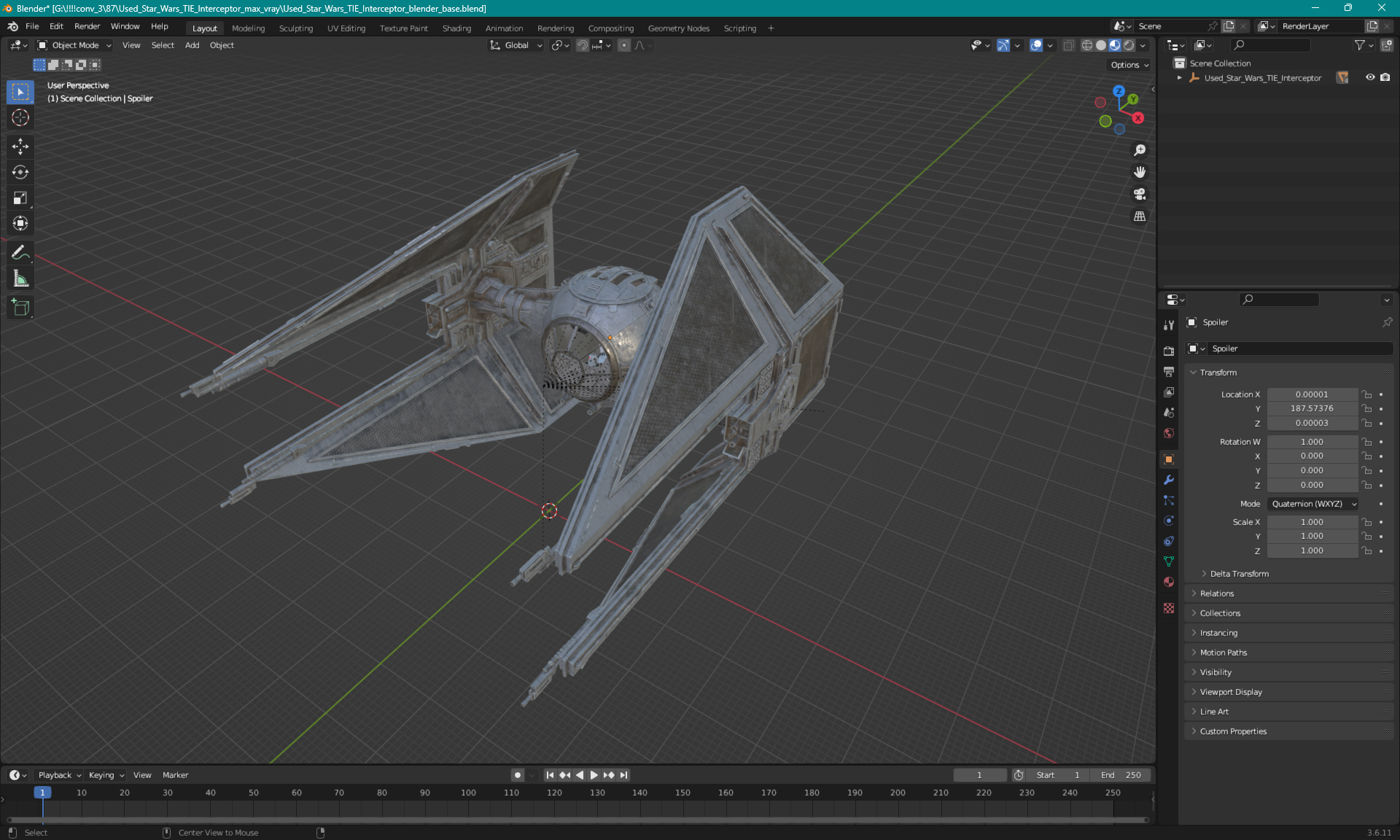Toggle Location X lock icon
The width and height of the screenshot is (1400, 840).
click(x=1367, y=394)
